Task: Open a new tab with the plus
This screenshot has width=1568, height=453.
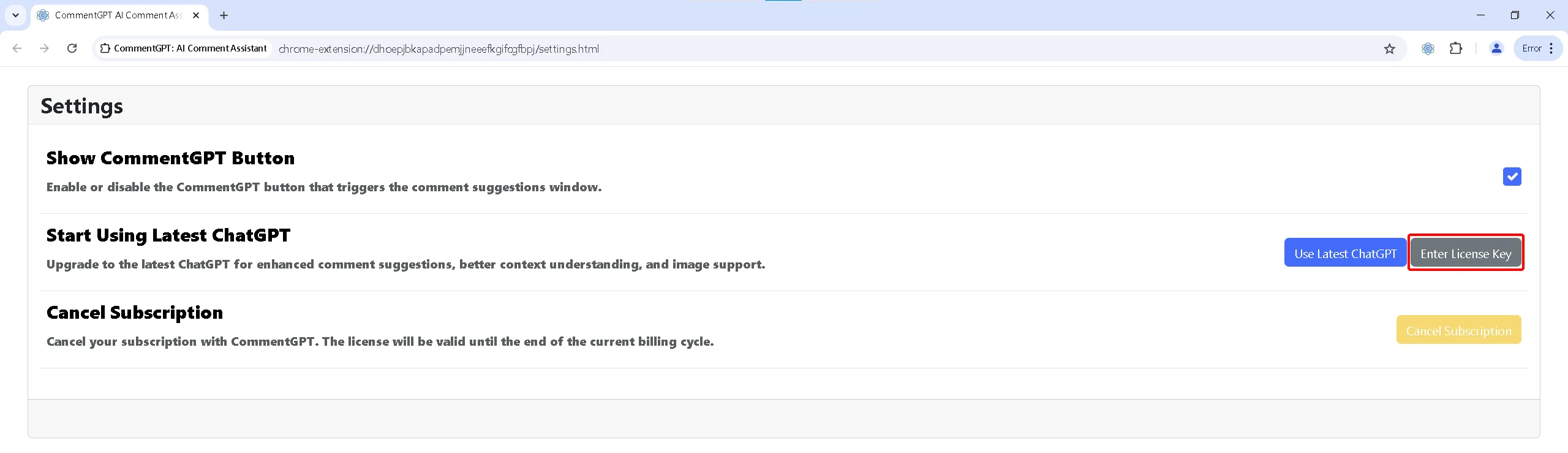Action: 224,15
